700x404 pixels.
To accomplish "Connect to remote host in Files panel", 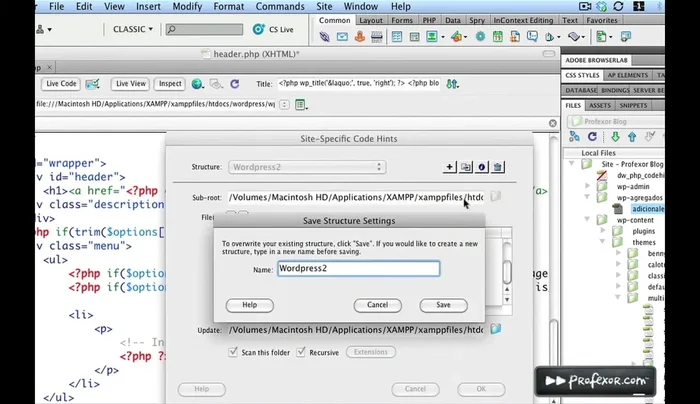I will (x=575, y=137).
